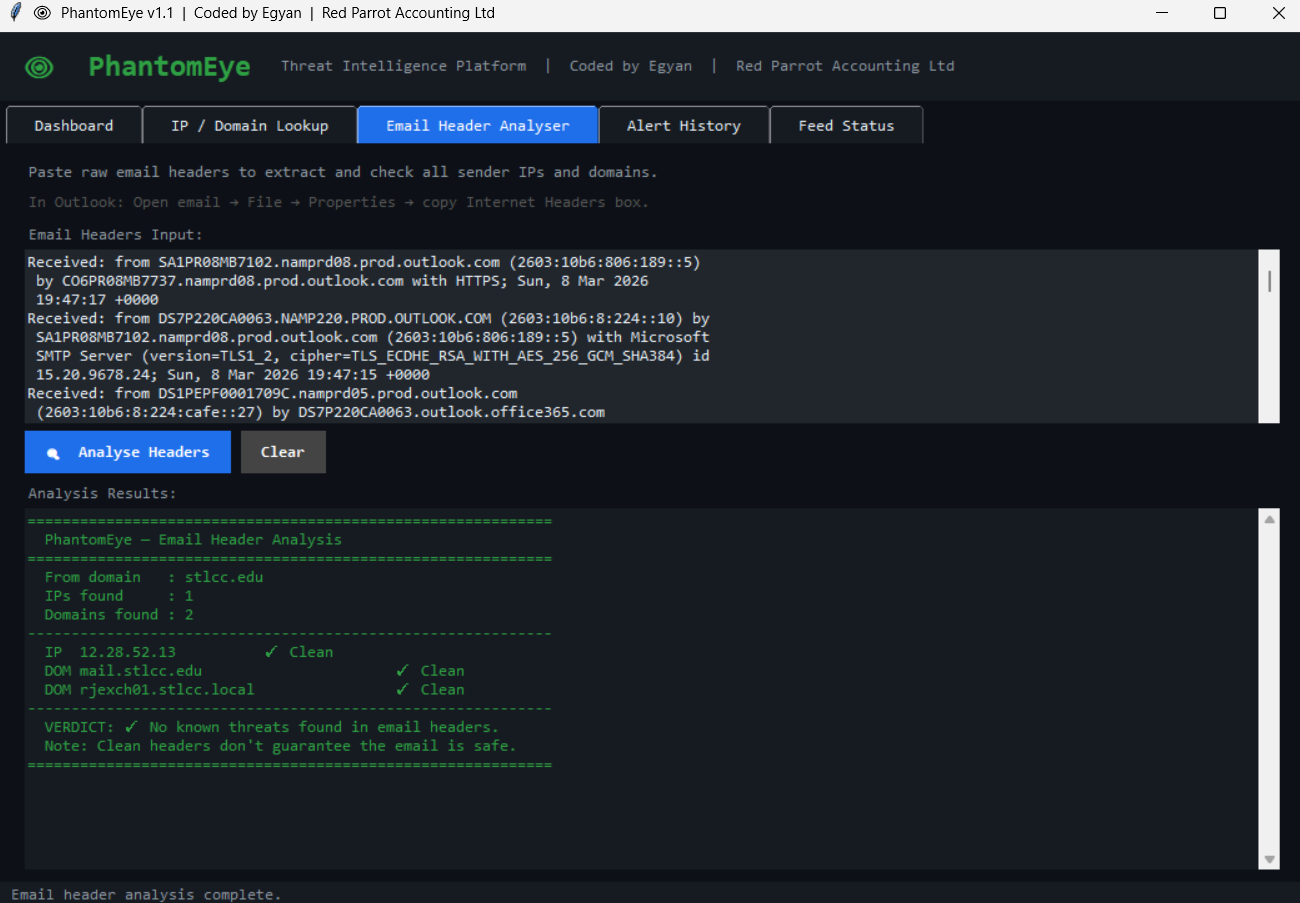The height and width of the screenshot is (903, 1300).
Task: Click the Clear button
Action: [x=283, y=452]
